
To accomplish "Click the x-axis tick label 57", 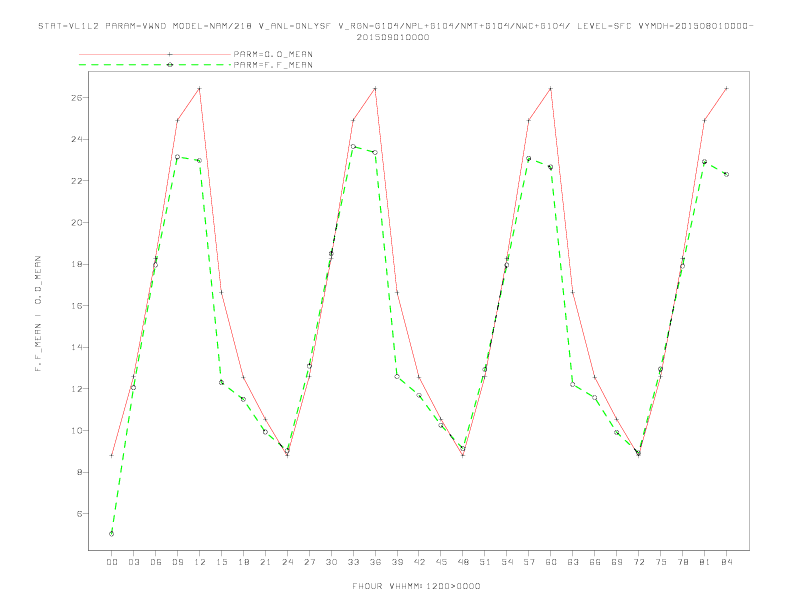I will point(529,562).
